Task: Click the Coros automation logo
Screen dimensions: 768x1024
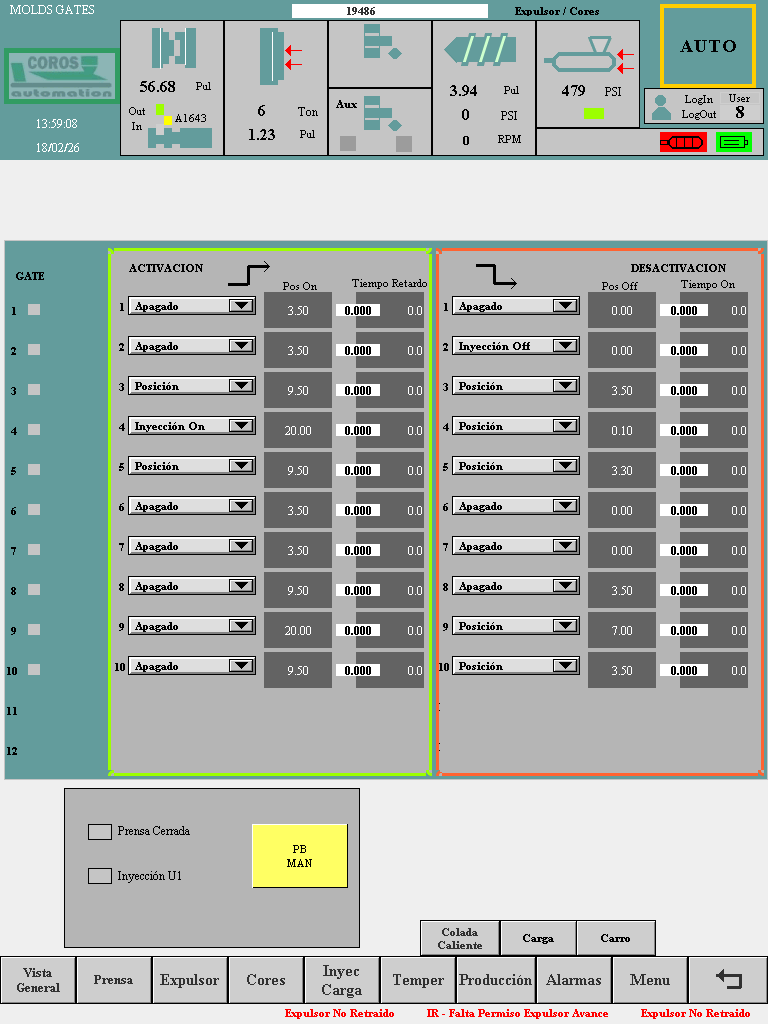Action: pos(61,76)
